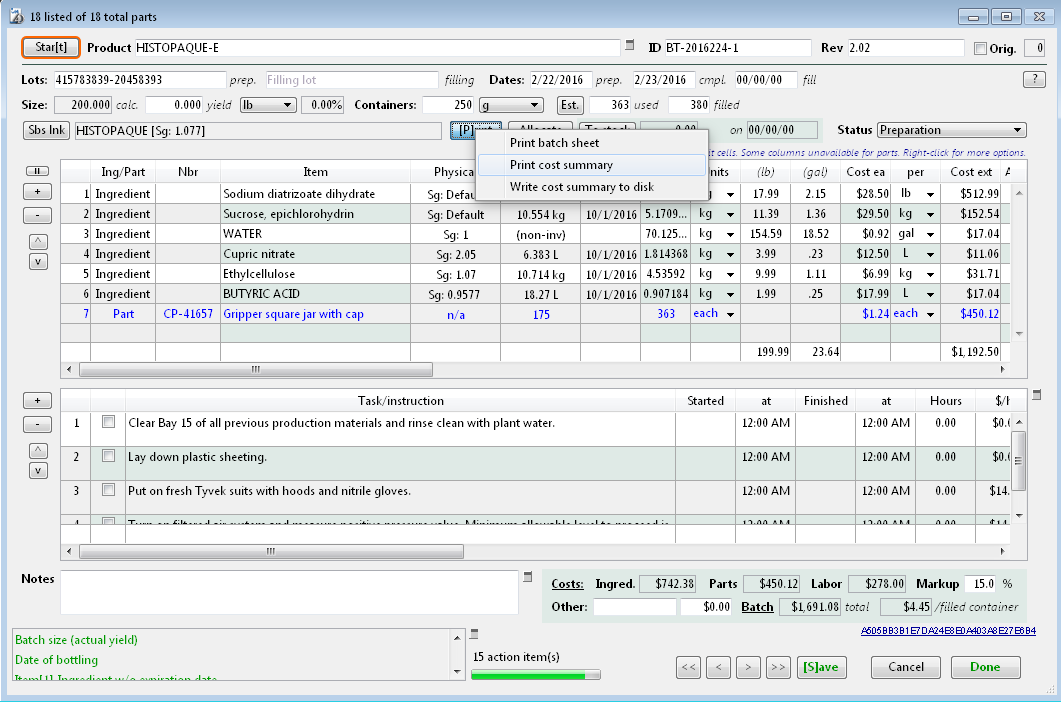Click the Star[t] button
Viewport: 1061px width, 702px height.
51,47
